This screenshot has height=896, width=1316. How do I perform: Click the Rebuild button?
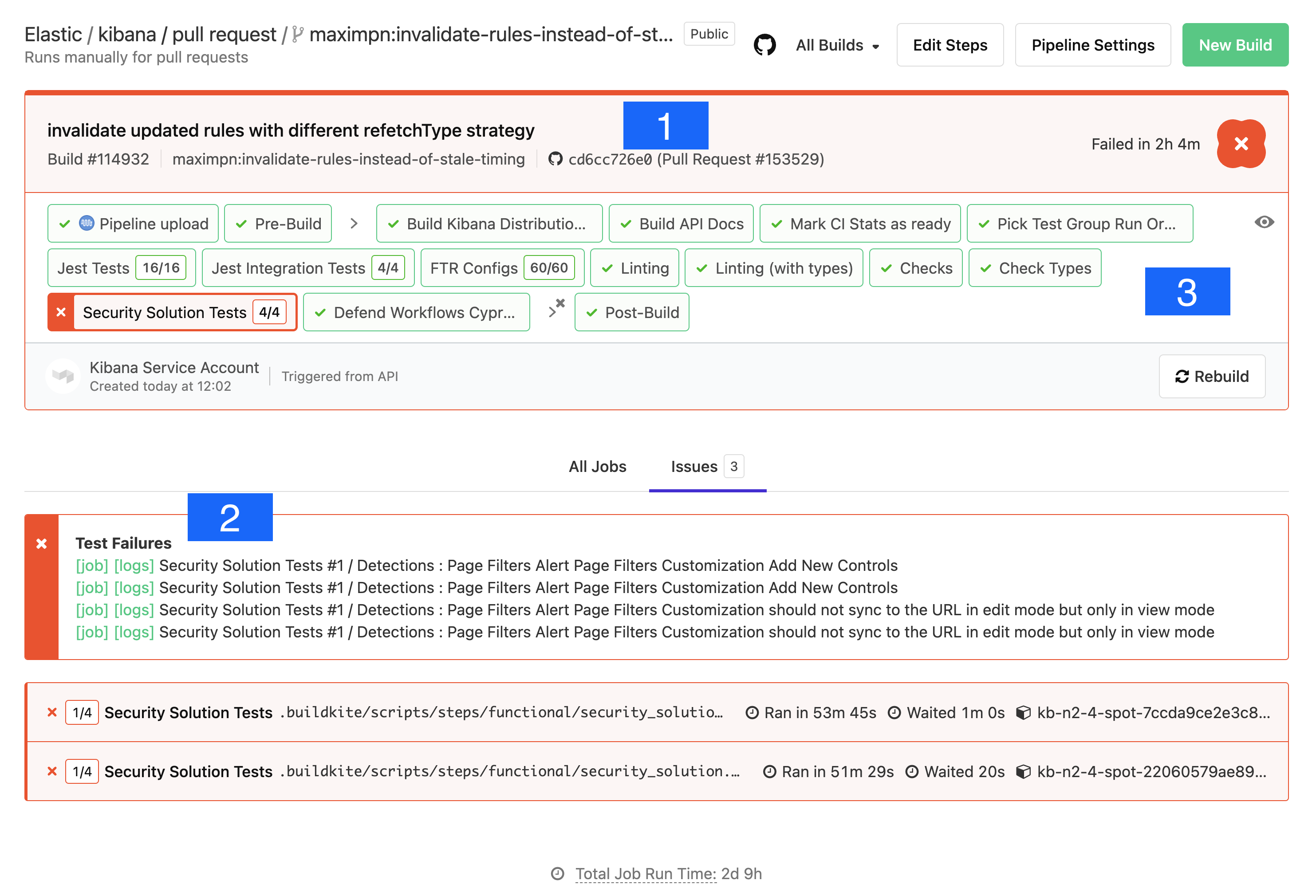1212,377
